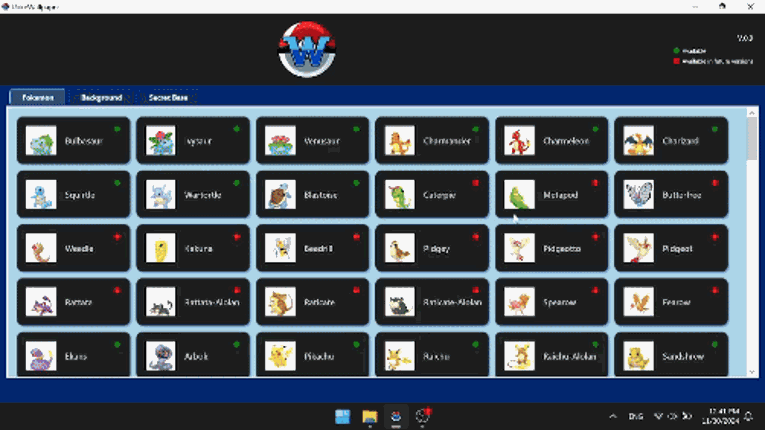Show hidden system tray icons
Screen dimensions: 765x430
[613, 416]
